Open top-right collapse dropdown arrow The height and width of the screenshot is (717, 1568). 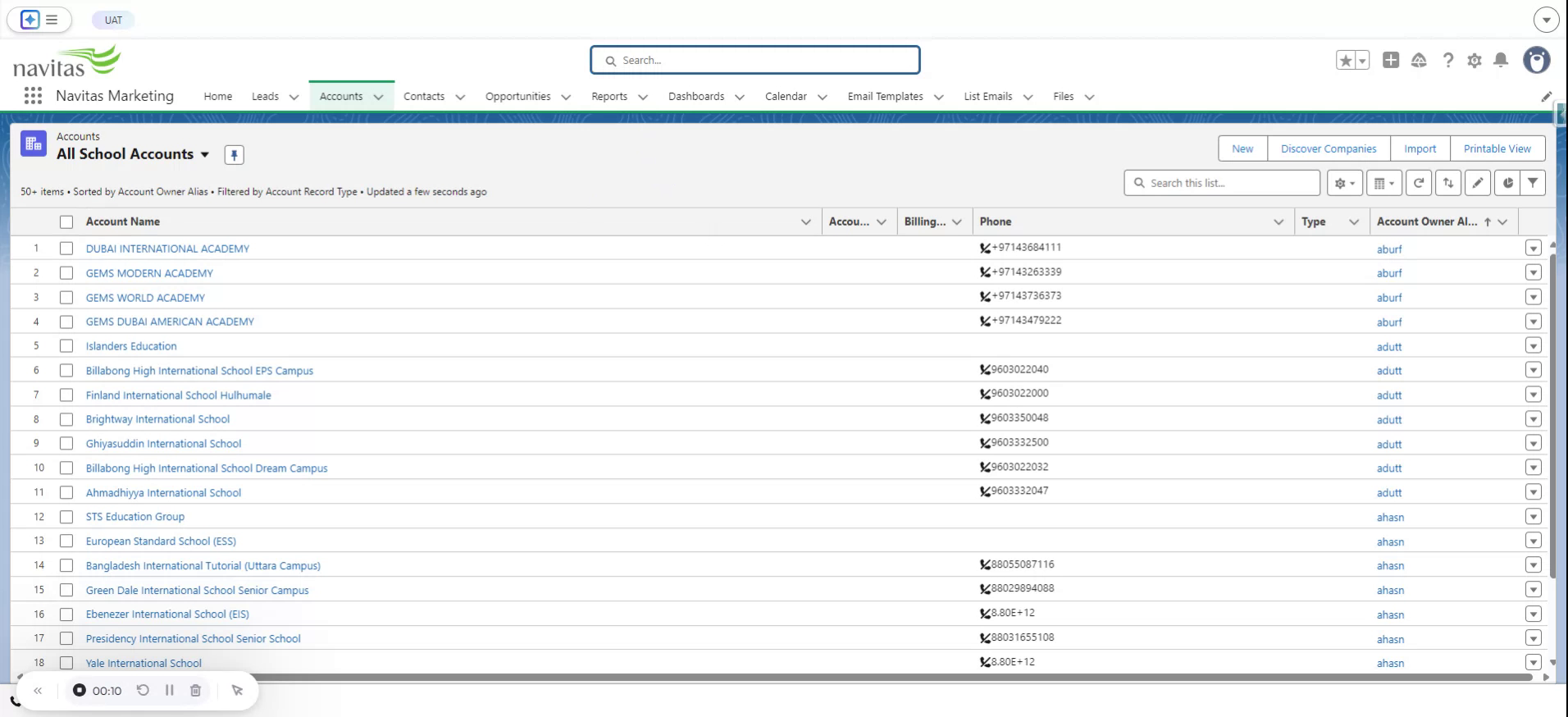pos(1546,20)
